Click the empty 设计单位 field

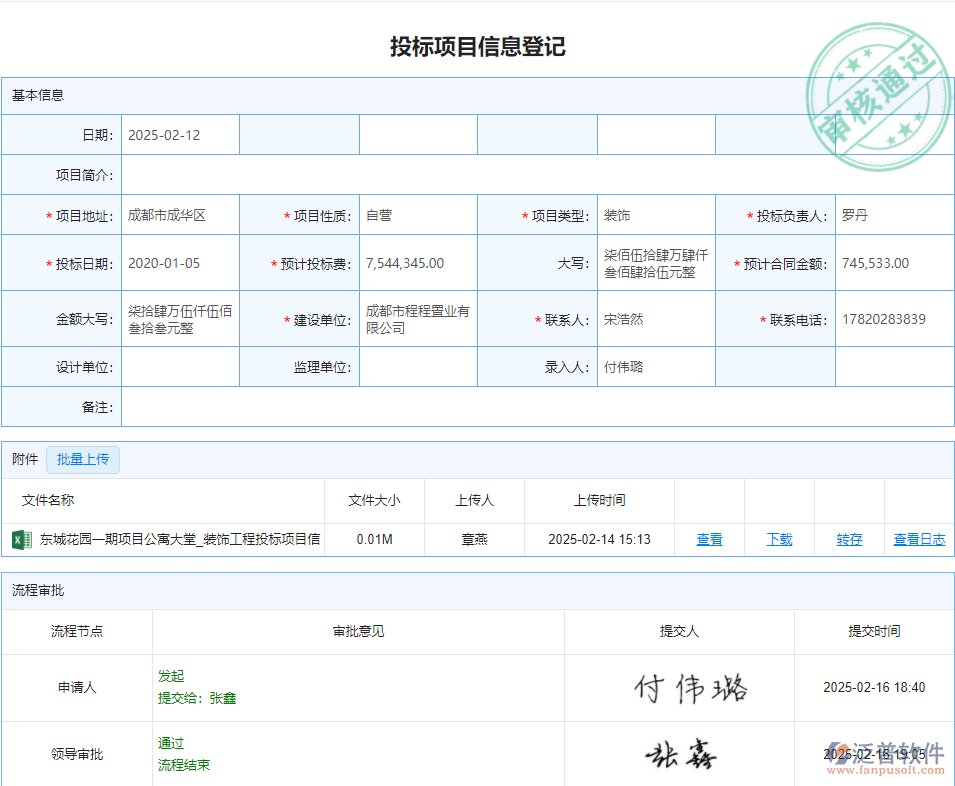[x=180, y=366]
